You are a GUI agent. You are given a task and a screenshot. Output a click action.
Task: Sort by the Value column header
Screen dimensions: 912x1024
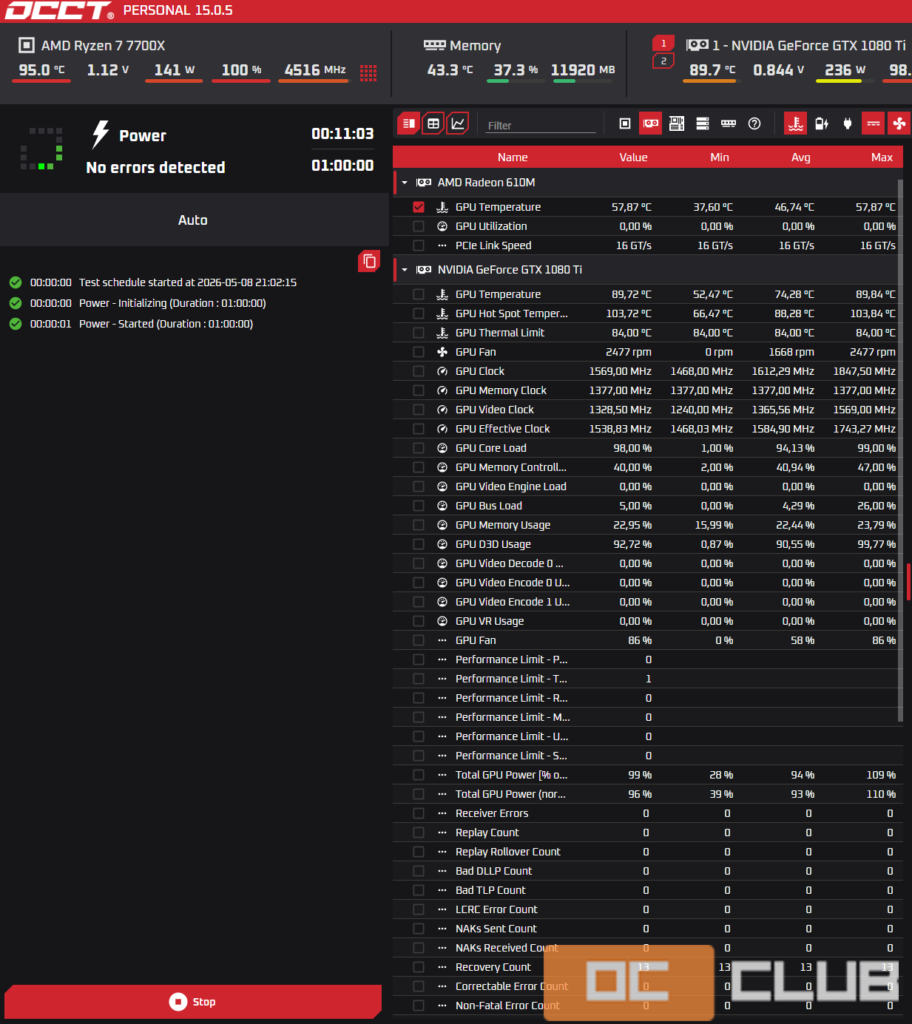(x=633, y=157)
